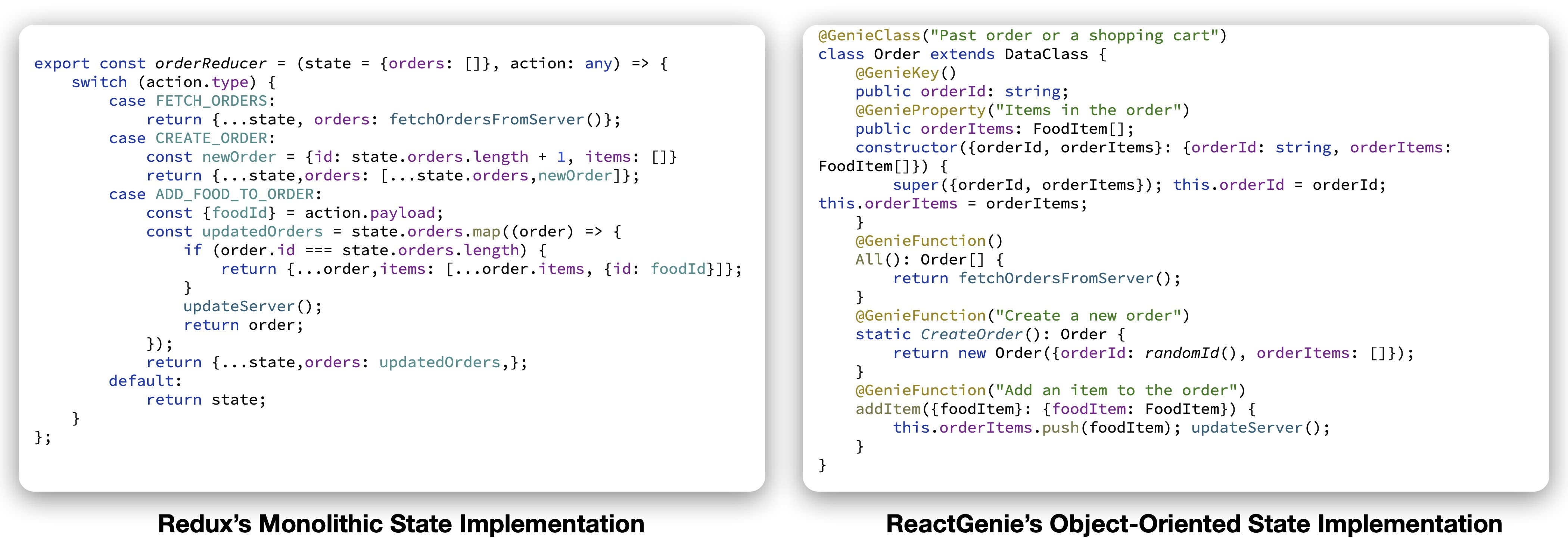Click the @GenieKey() decorator
Viewport: 1568px width, 557px height.
[905, 73]
